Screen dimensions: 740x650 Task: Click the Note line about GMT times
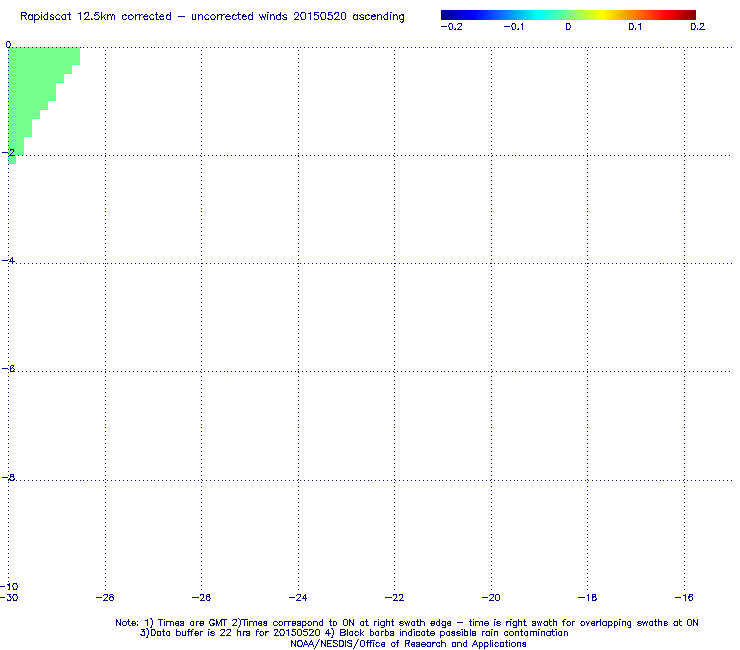[407, 623]
